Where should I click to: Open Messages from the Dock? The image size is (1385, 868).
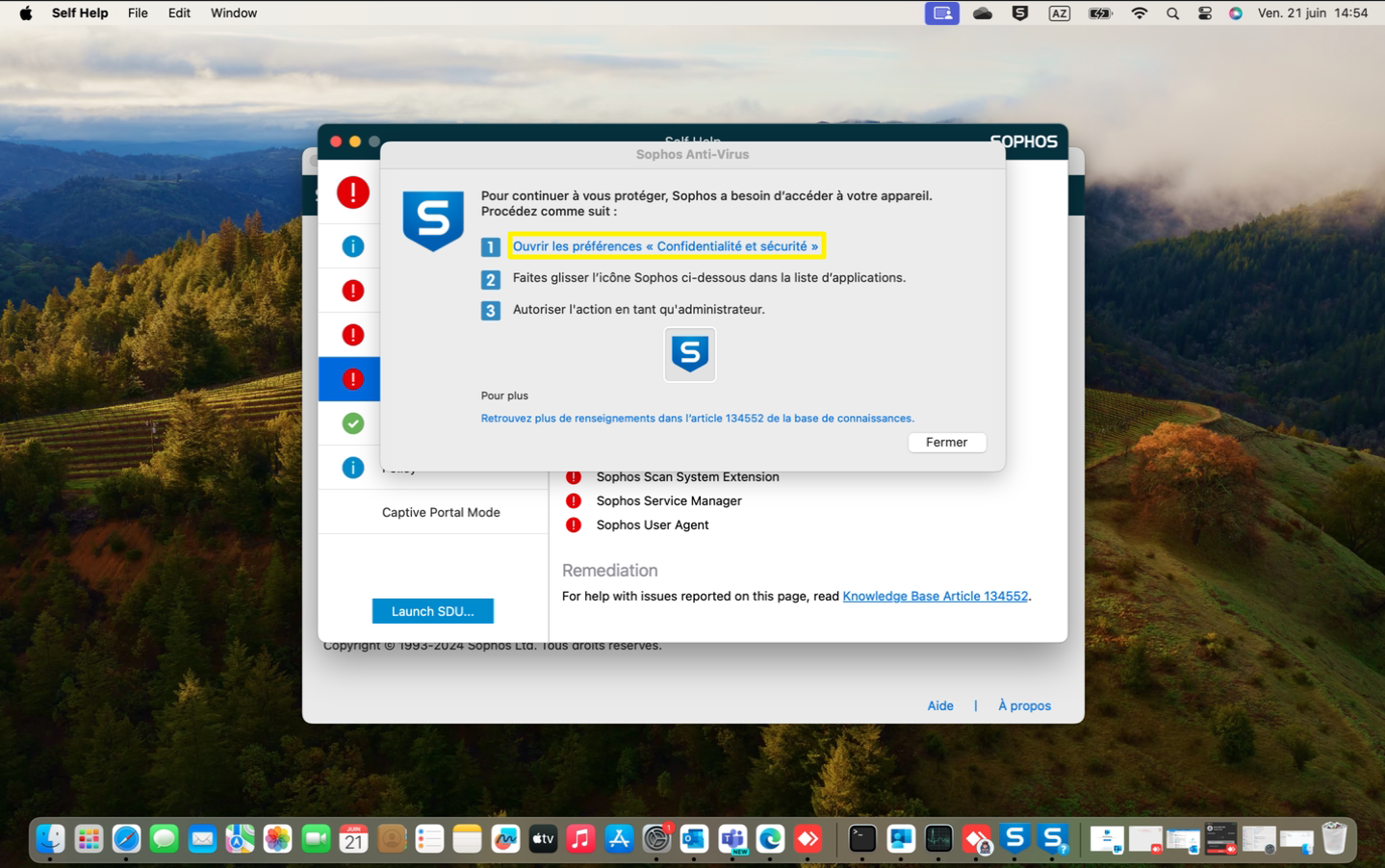point(165,839)
